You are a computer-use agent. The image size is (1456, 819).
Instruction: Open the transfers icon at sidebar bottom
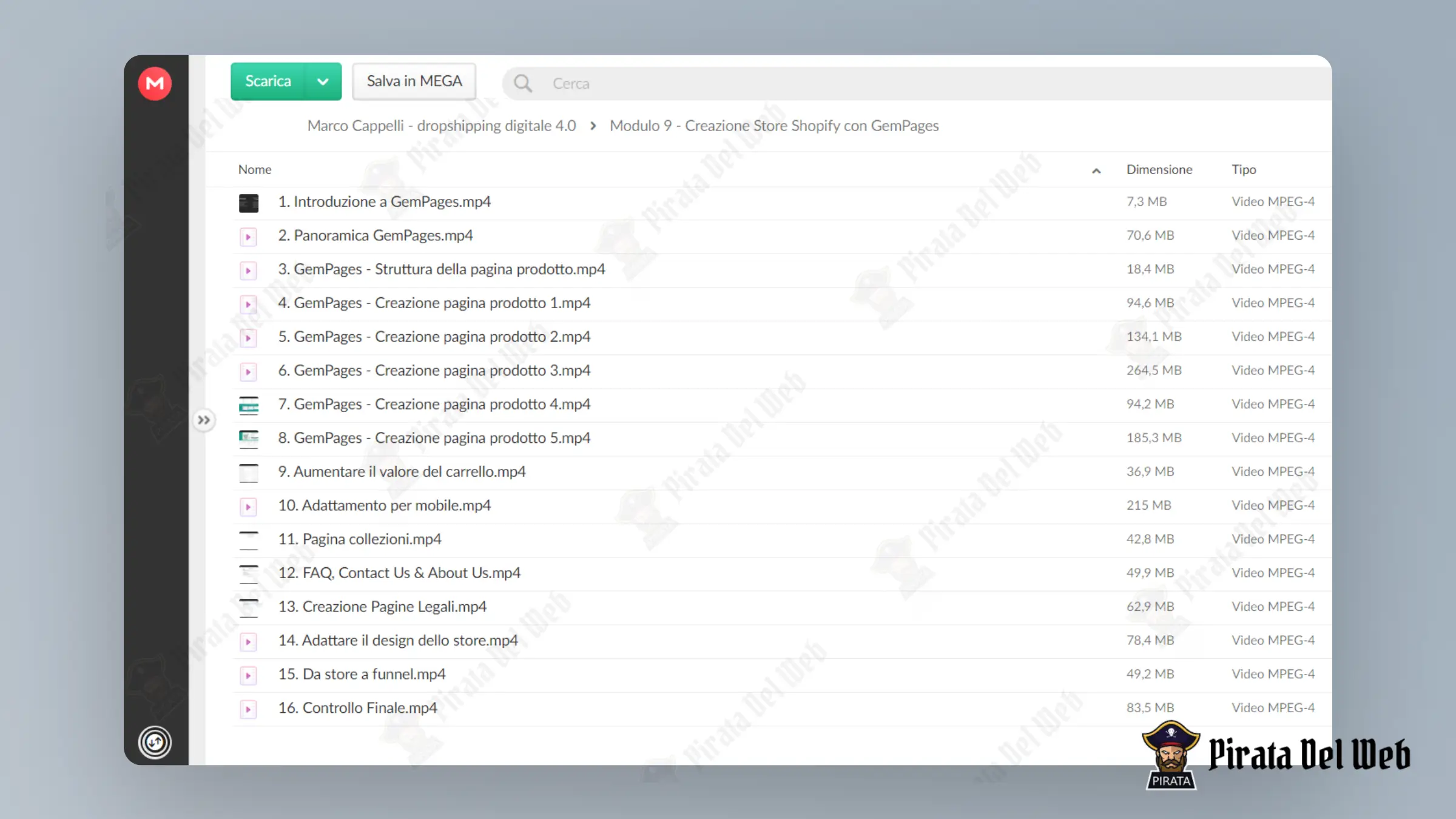pos(155,742)
